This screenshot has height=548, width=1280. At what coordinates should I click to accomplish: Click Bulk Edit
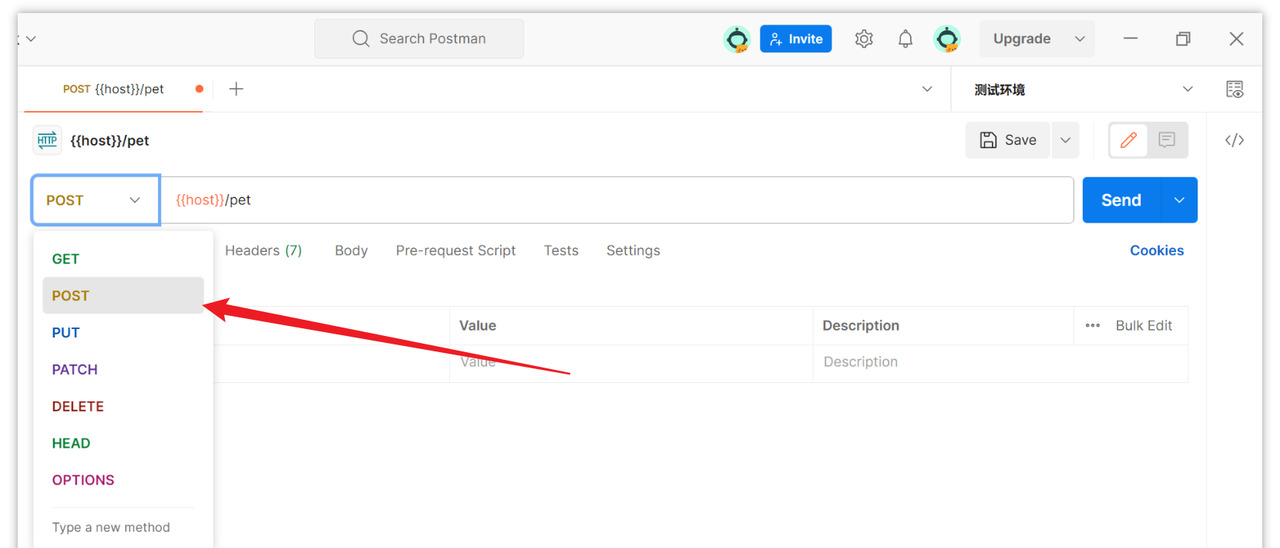click(1144, 325)
